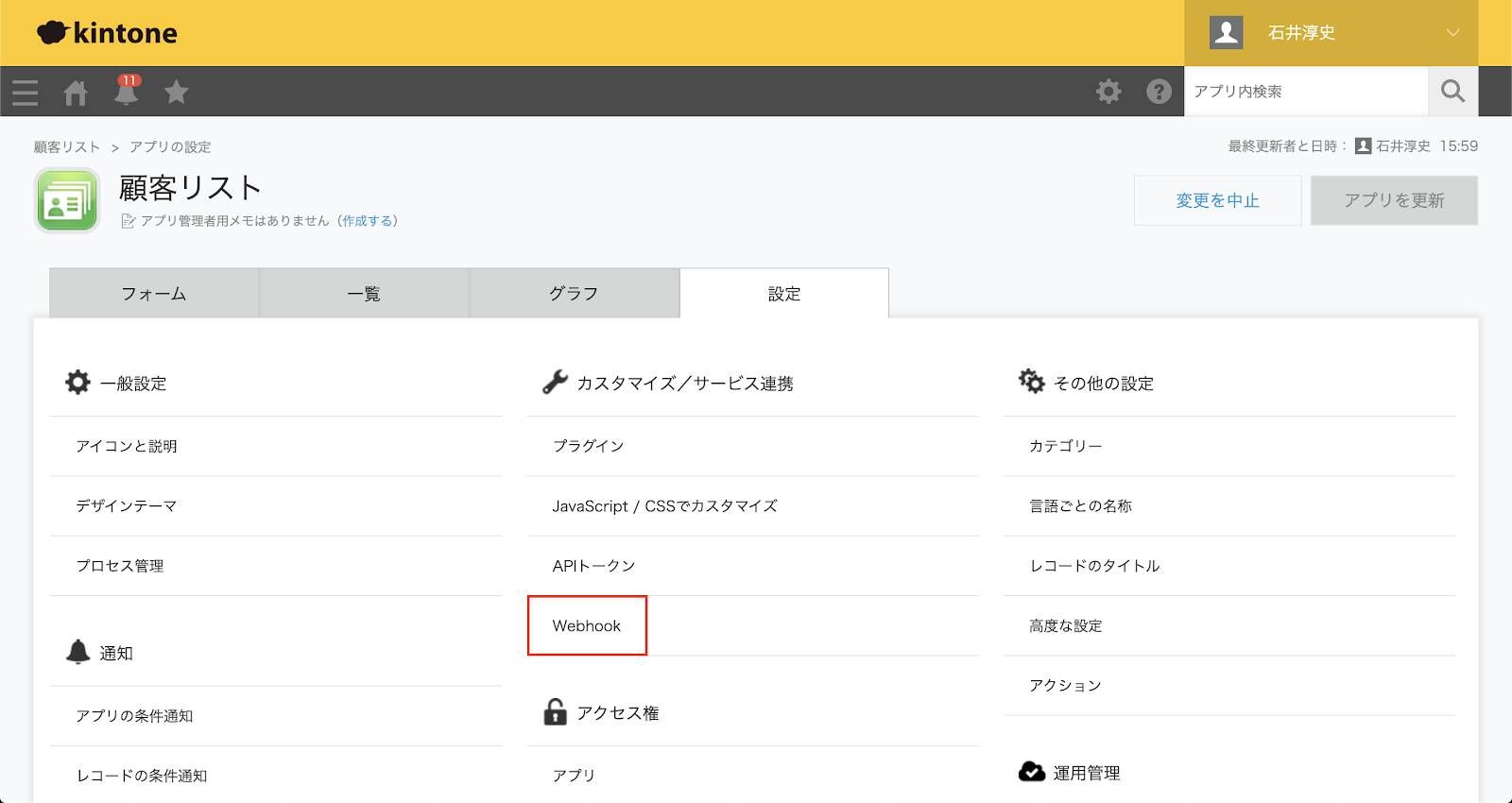The width and height of the screenshot is (1512, 803).
Task: Select the 一覧 tab
Action: click(x=364, y=294)
